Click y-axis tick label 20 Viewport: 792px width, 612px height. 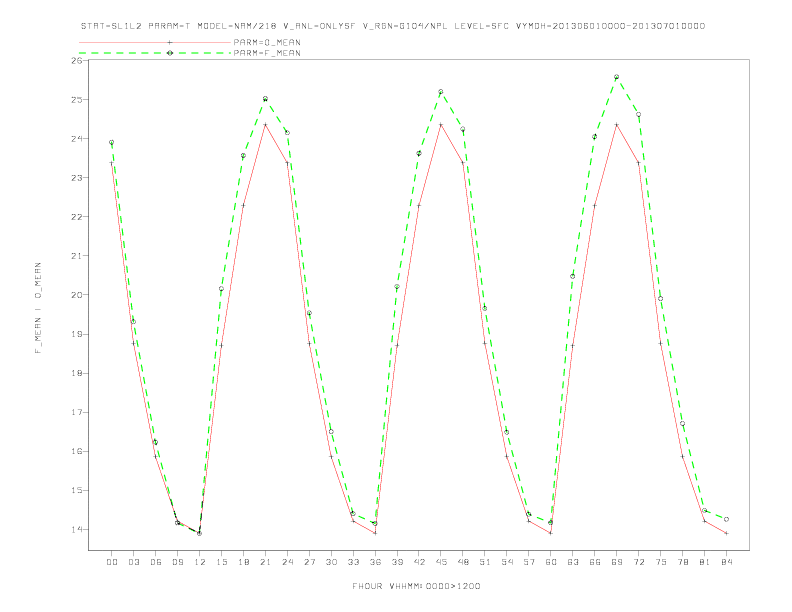(77, 295)
